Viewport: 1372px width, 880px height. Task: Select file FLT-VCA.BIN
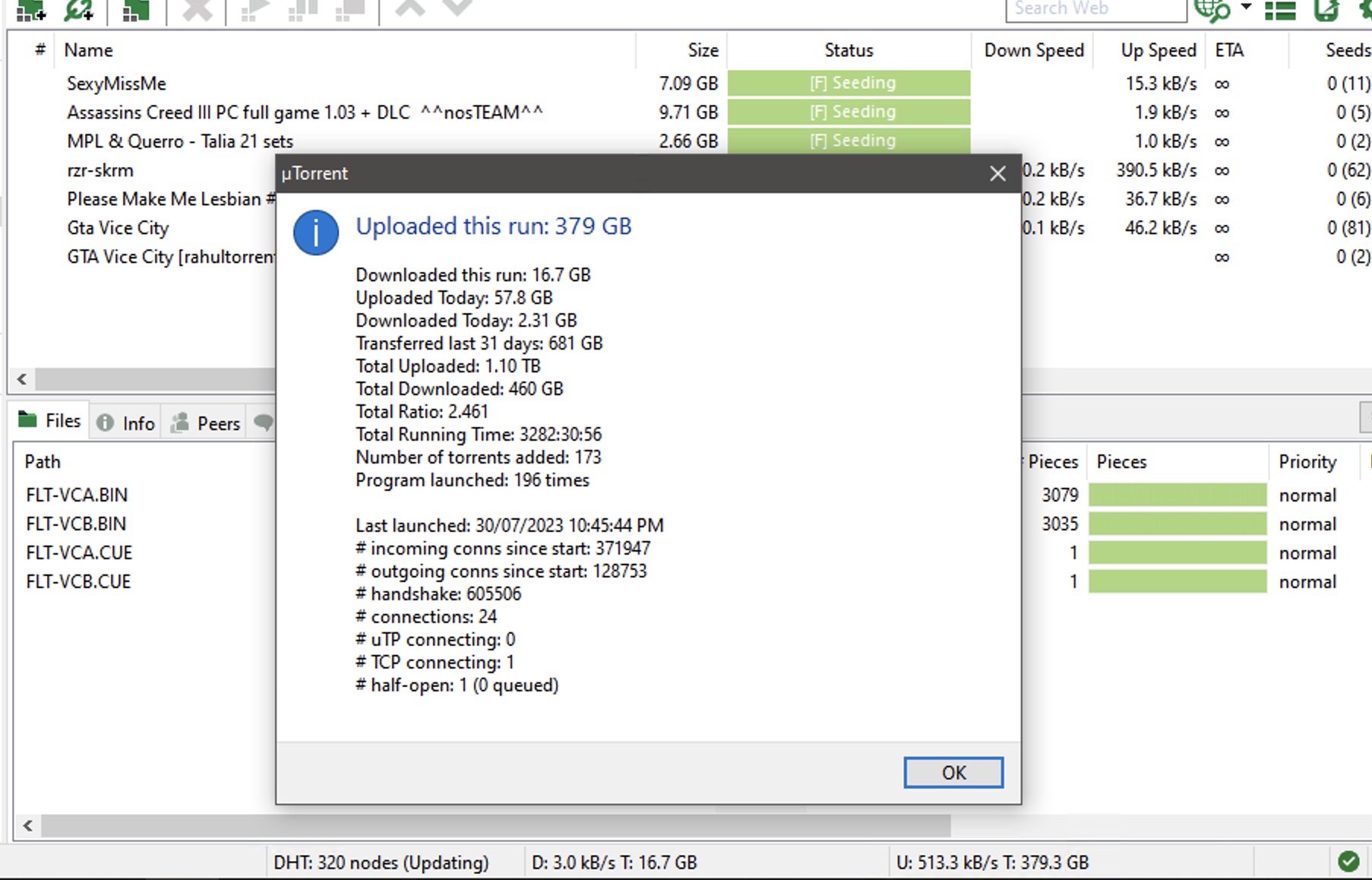point(77,495)
